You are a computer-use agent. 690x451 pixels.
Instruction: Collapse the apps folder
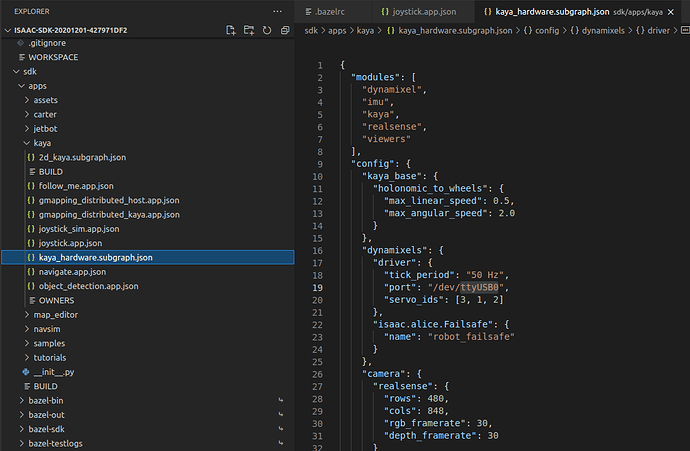point(21,86)
